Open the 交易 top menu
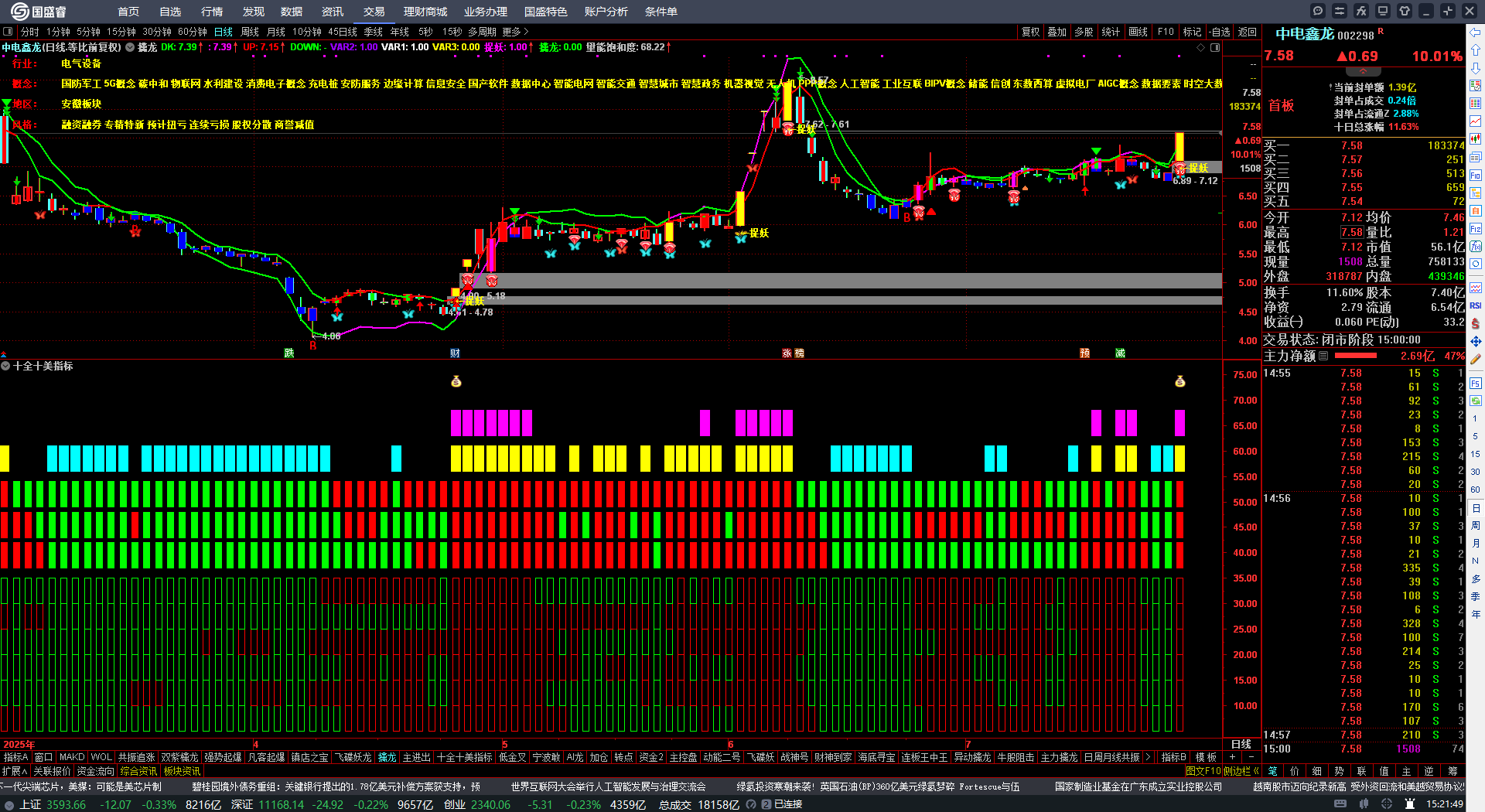This screenshot has width=1485, height=812. point(374,12)
